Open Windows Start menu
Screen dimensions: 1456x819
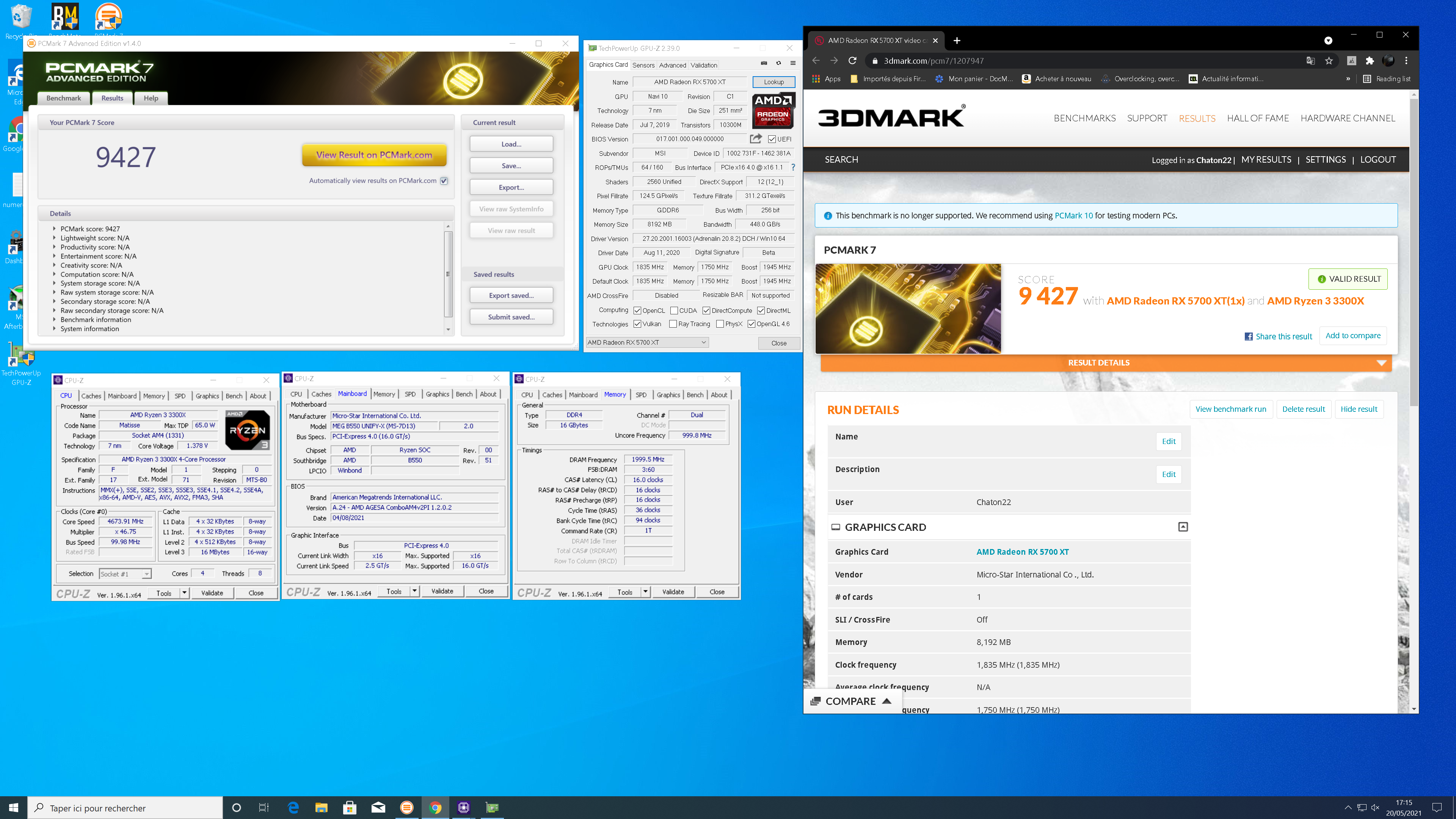(x=14, y=808)
